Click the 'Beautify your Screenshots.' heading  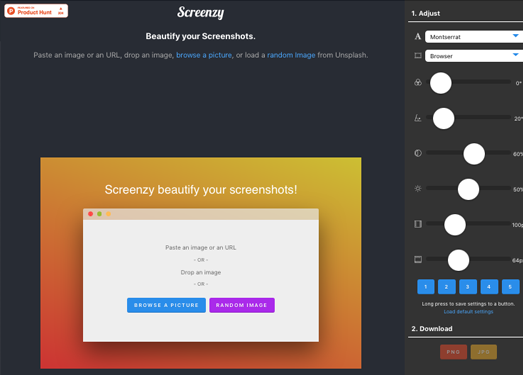click(200, 36)
